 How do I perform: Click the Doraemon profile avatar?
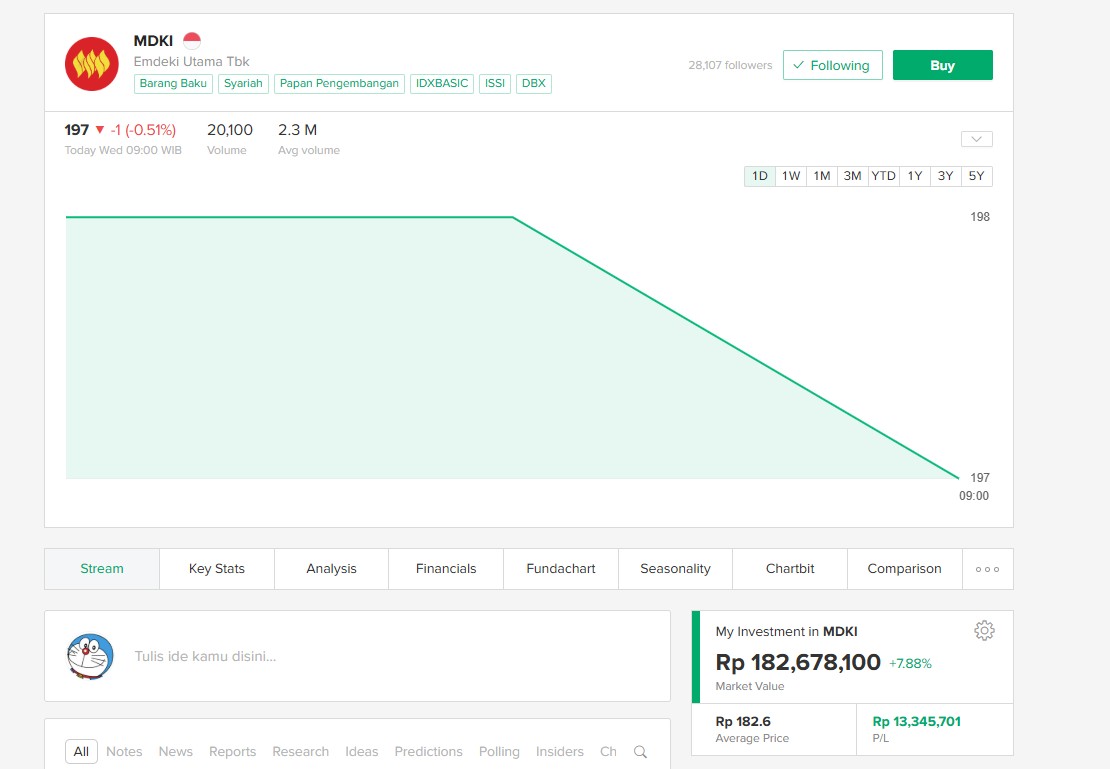click(x=89, y=656)
